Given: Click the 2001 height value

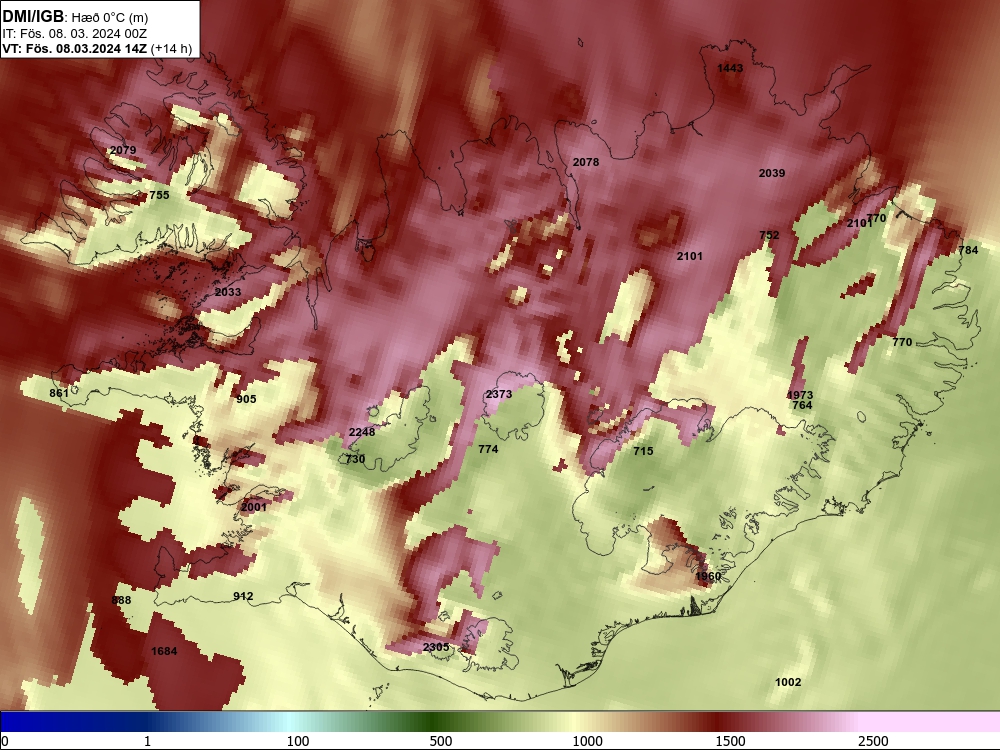Looking at the screenshot, I should click(x=254, y=508).
